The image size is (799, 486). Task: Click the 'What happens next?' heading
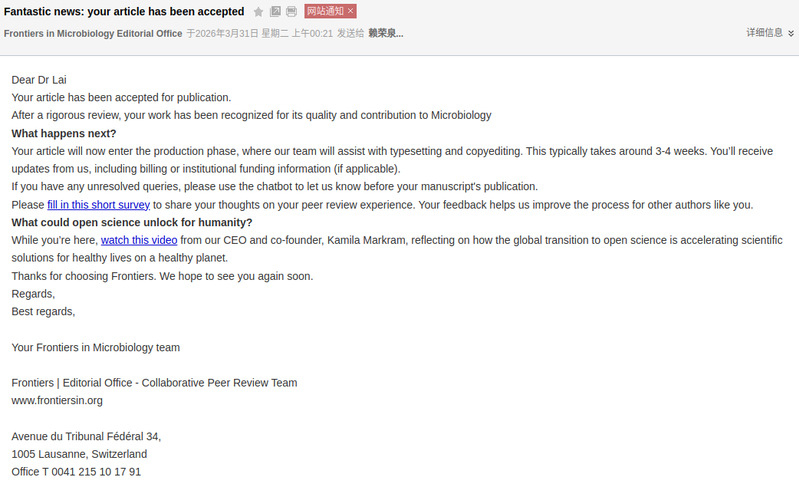coord(64,133)
